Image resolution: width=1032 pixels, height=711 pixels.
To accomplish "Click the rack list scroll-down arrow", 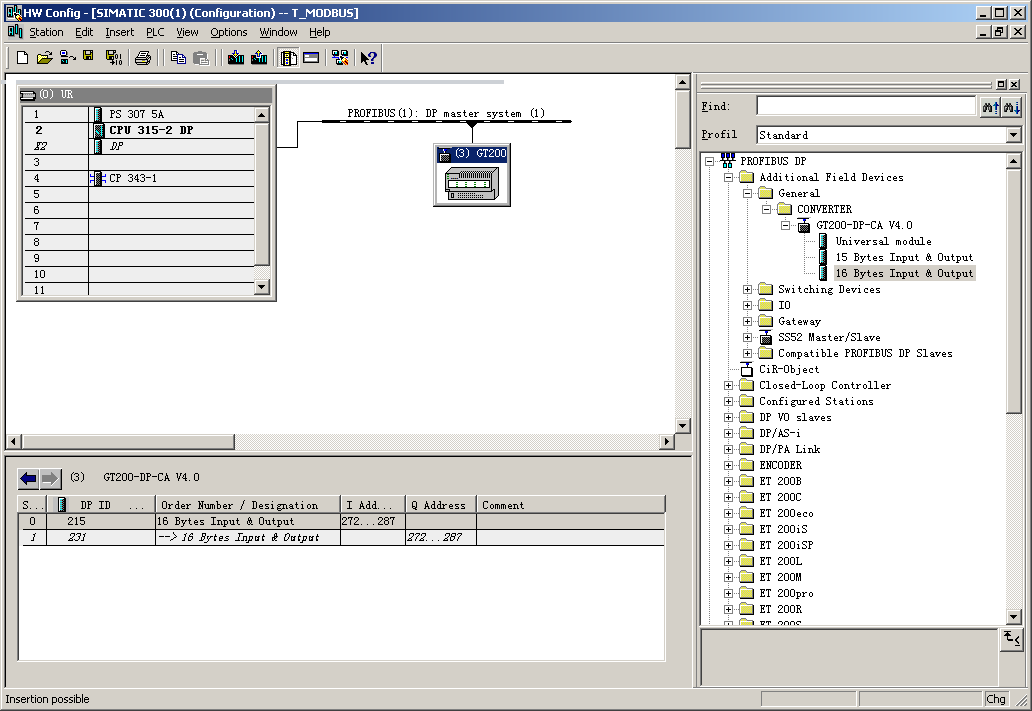I will click(x=261, y=286).
